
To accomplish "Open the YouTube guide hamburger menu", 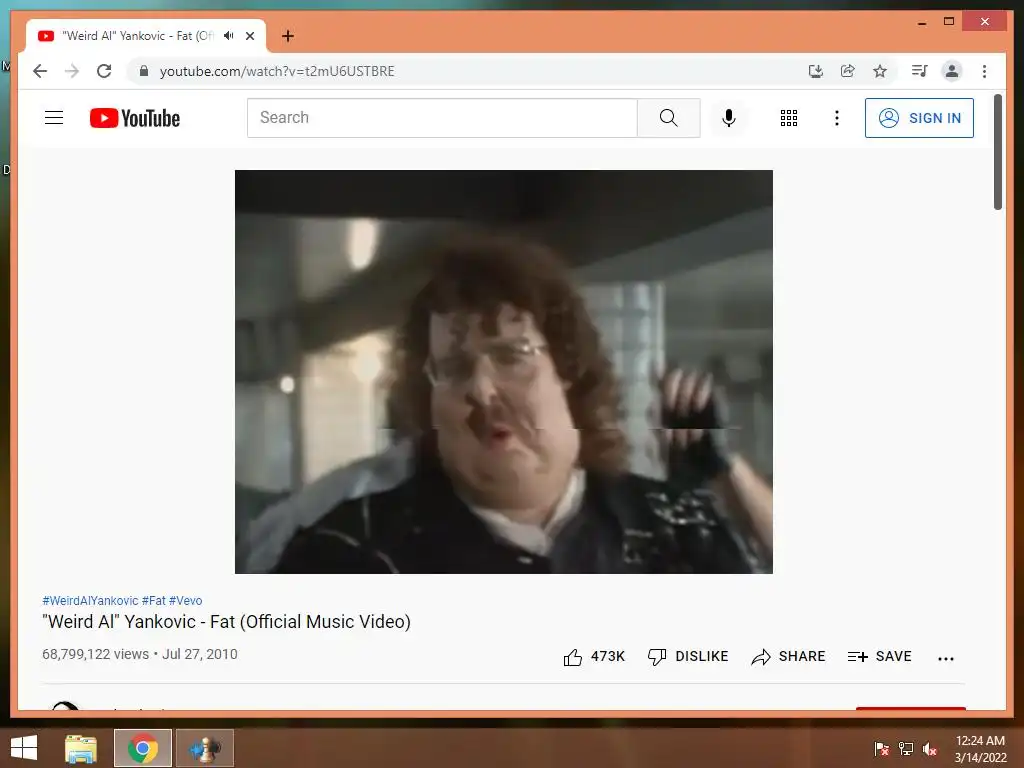I will tap(54, 118).
